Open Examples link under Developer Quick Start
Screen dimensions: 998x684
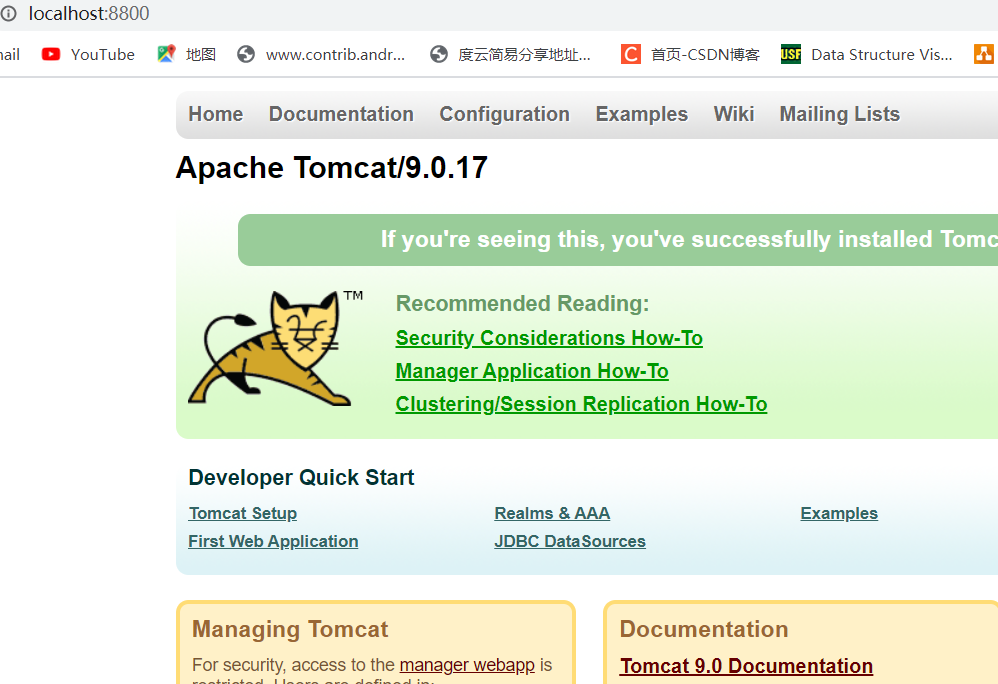click(x=839, y=513)
